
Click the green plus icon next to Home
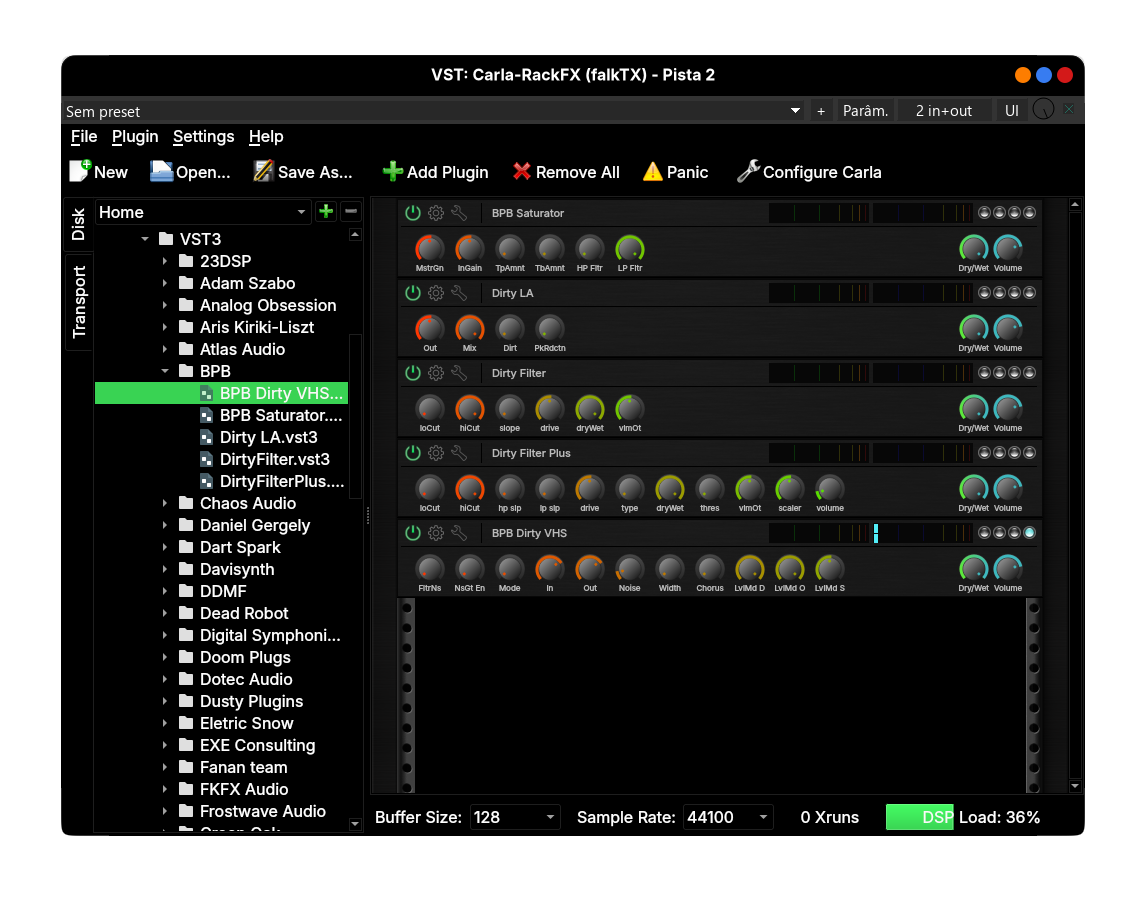pyautogui.click(x=326, y=212)
